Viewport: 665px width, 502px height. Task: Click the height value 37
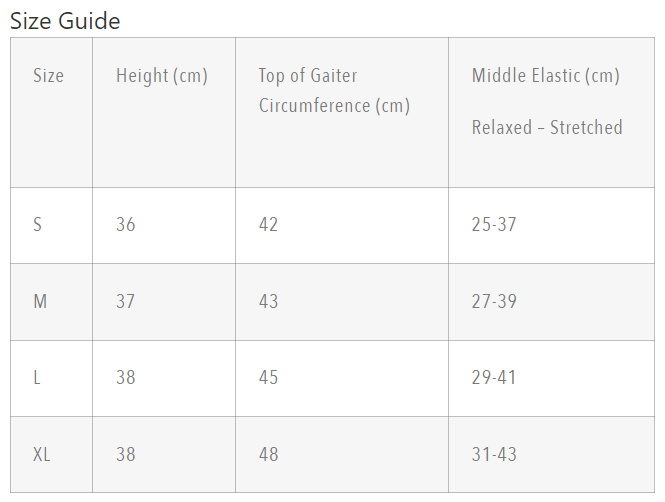pos(126,301)
